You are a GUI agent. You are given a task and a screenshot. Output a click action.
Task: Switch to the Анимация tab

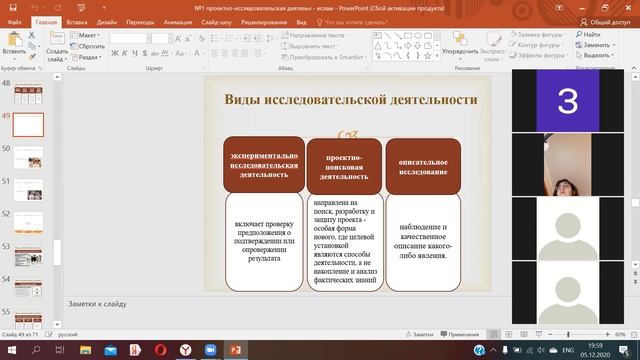click(x=178, y=22)
